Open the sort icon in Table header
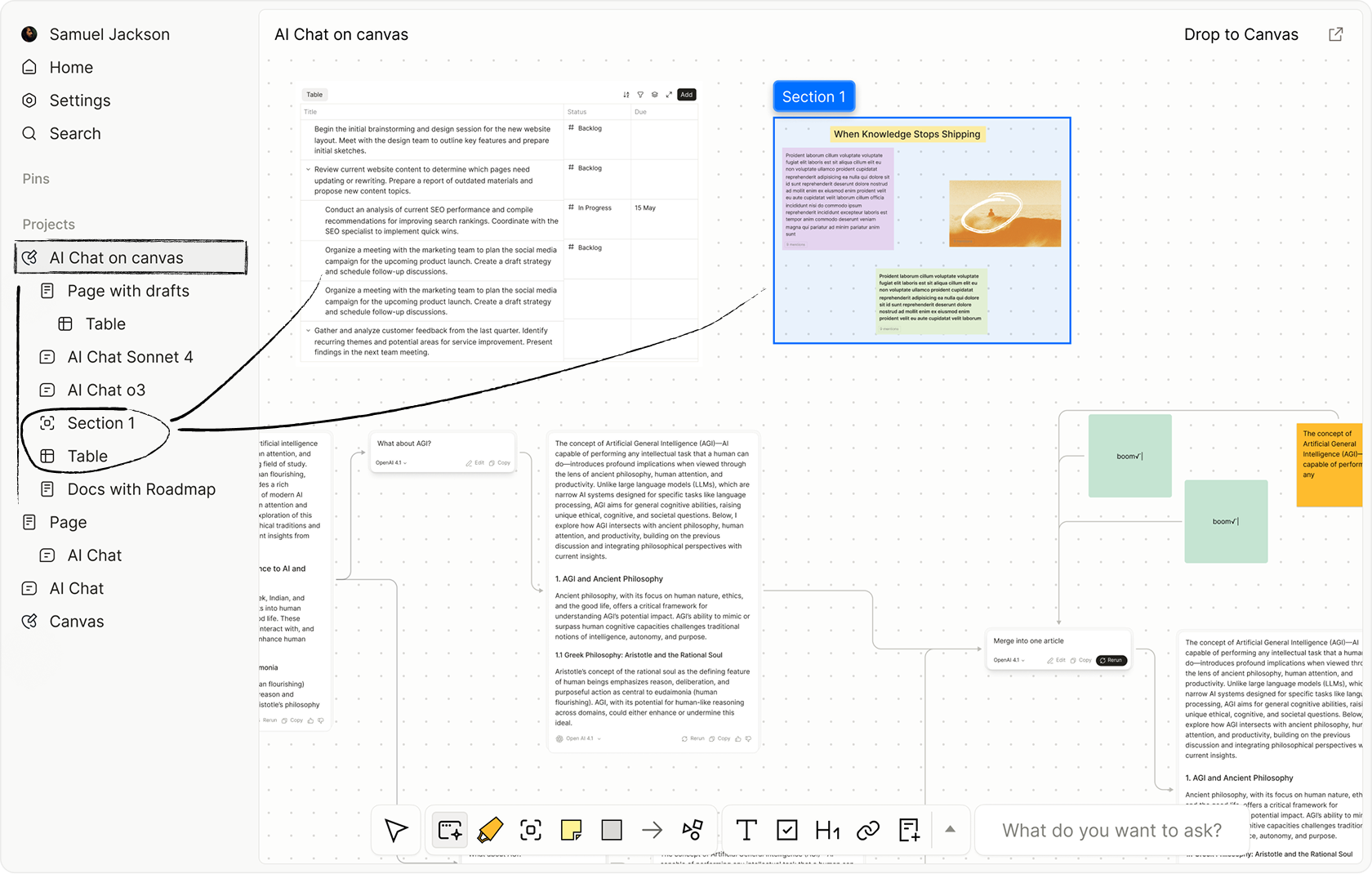This screenshot has width=1372, height=874. (x=626, y=95)
